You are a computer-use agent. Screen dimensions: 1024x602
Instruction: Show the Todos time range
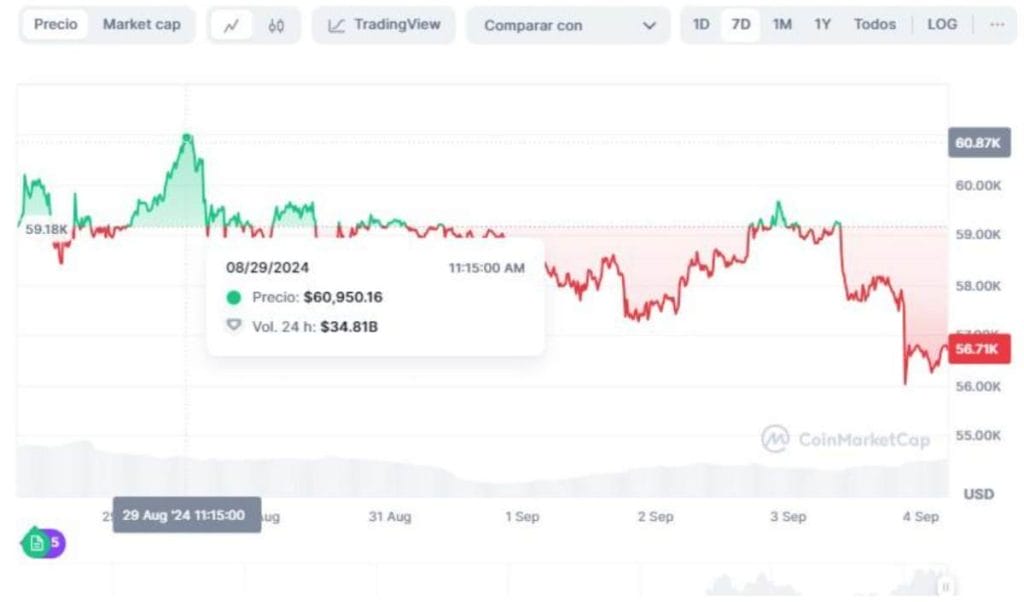tap(874, 25)
